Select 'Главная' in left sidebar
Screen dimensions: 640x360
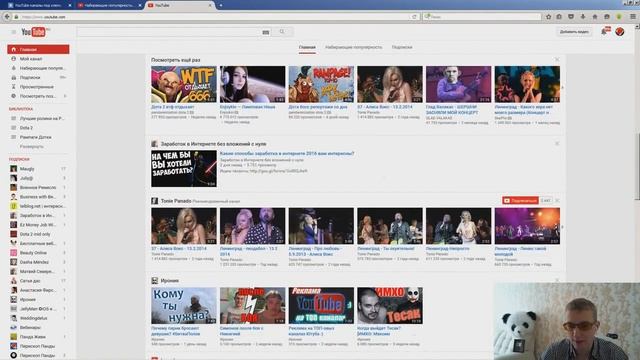click(x=38, y=49)
